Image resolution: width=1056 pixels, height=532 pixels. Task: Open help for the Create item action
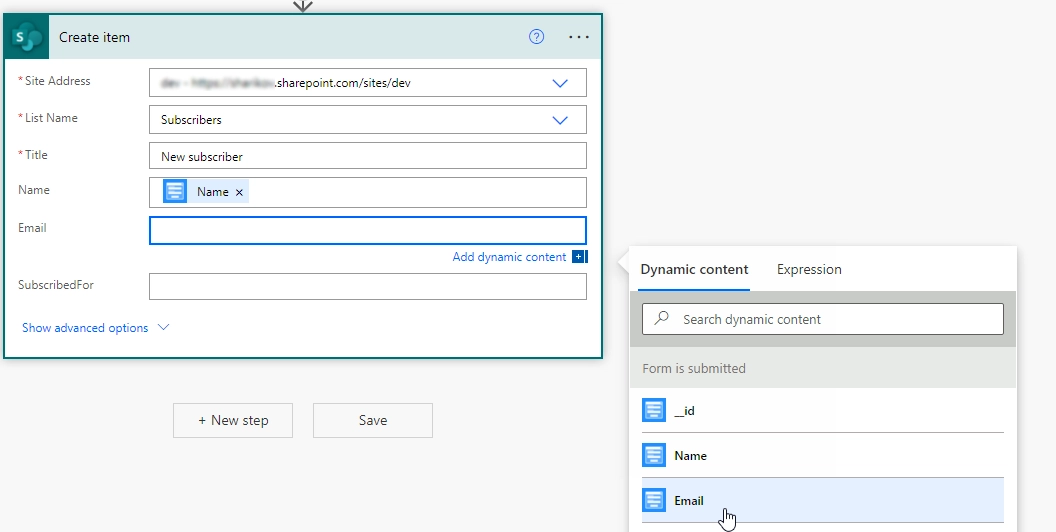coord(536,37)
